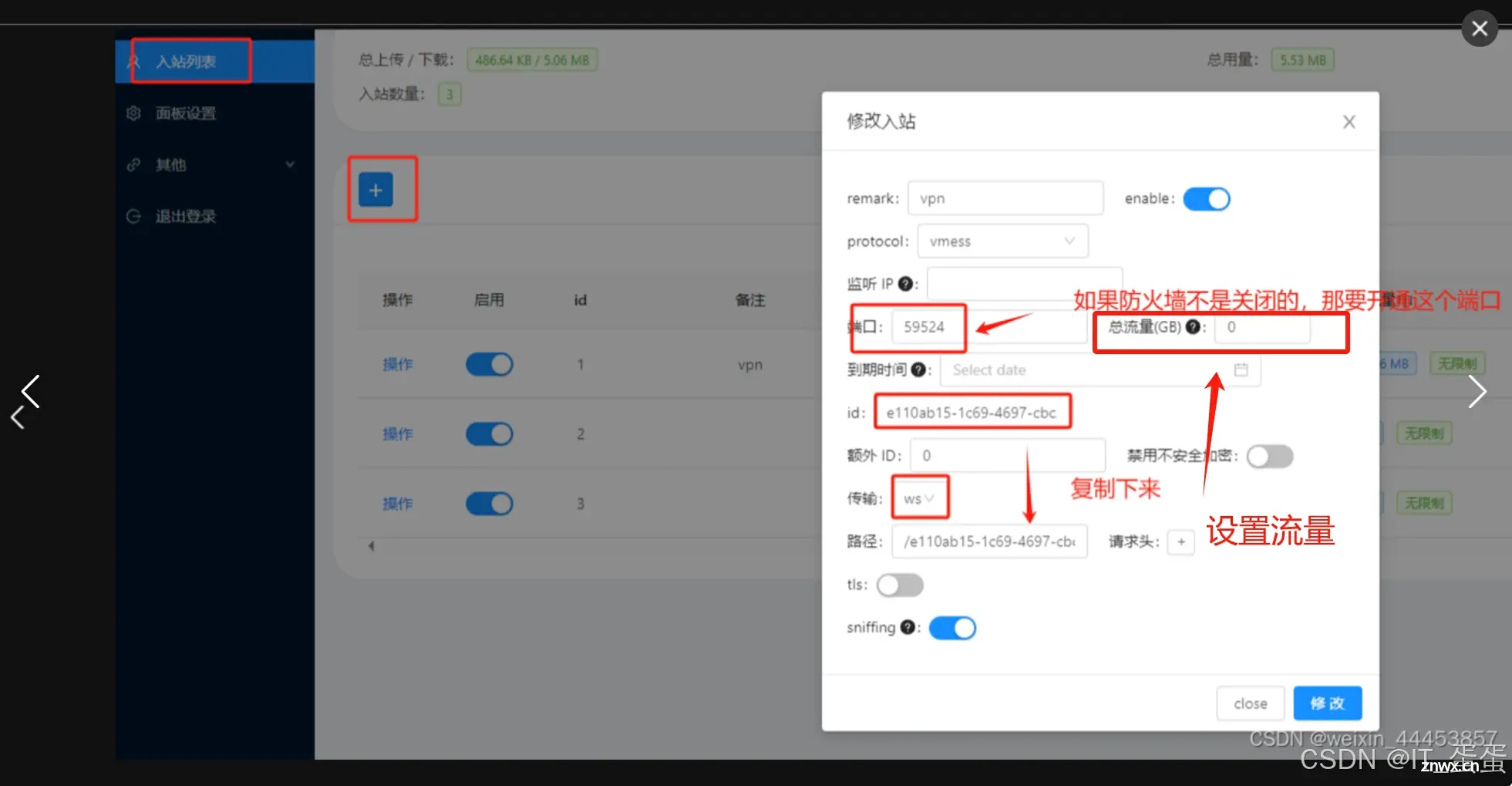The image size is (1512, 786).
Task: Toggle the enable switch for inbound 2
Action: 489,433
